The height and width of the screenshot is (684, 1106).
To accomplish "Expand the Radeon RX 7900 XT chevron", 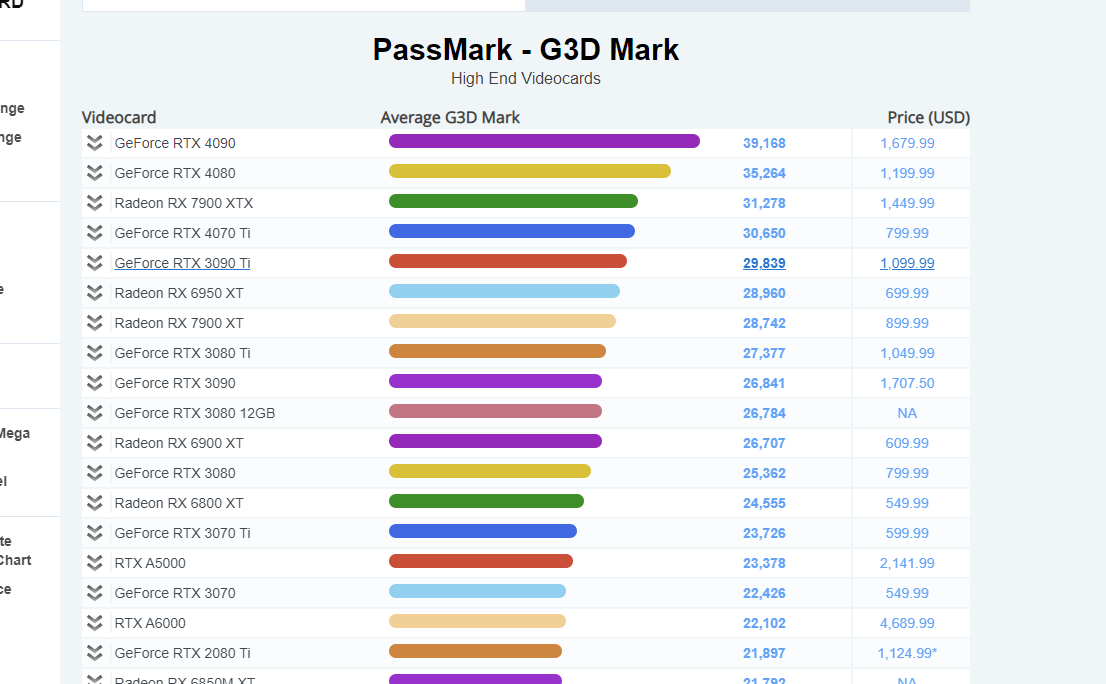I will tap(95, 323).
